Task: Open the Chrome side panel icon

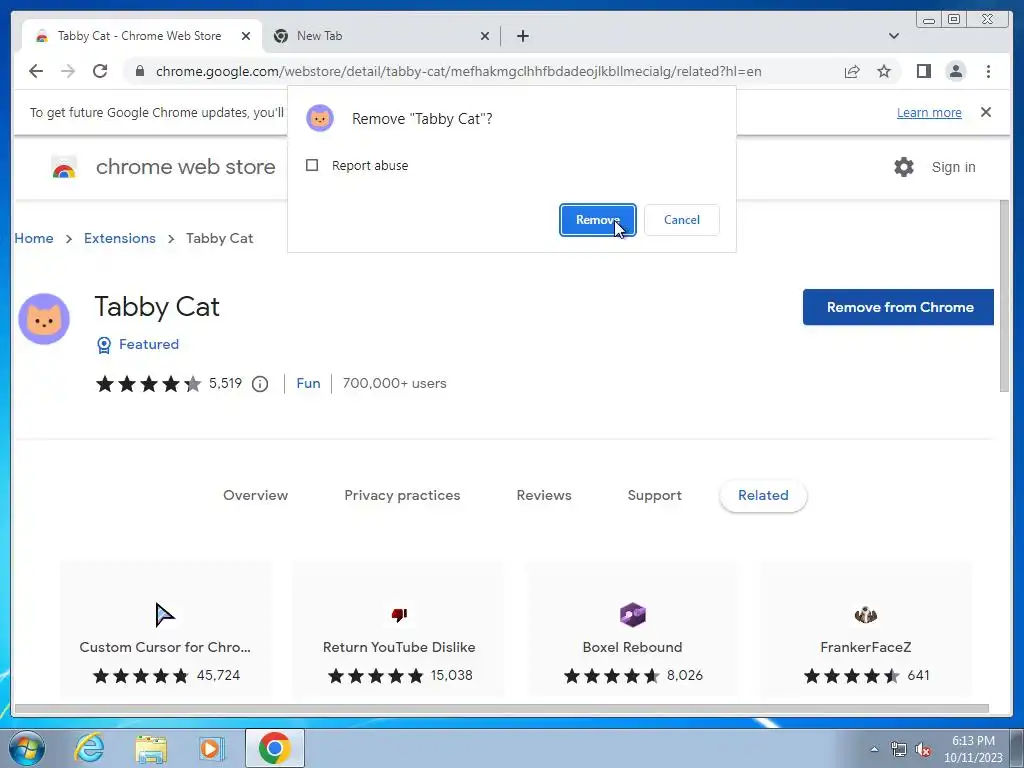Action: (923, 71)
